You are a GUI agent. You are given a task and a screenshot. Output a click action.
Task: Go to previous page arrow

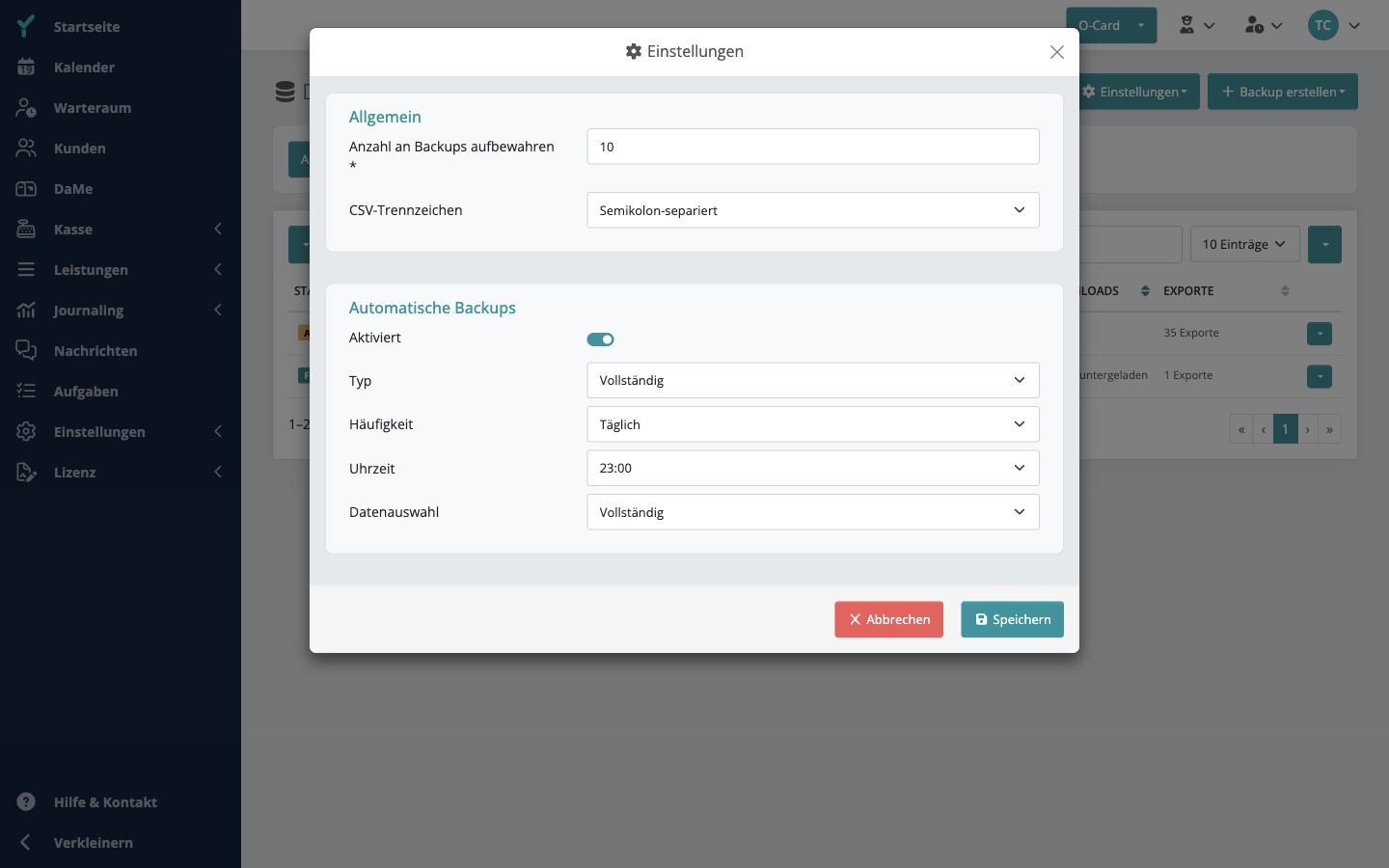point(1263,430)
